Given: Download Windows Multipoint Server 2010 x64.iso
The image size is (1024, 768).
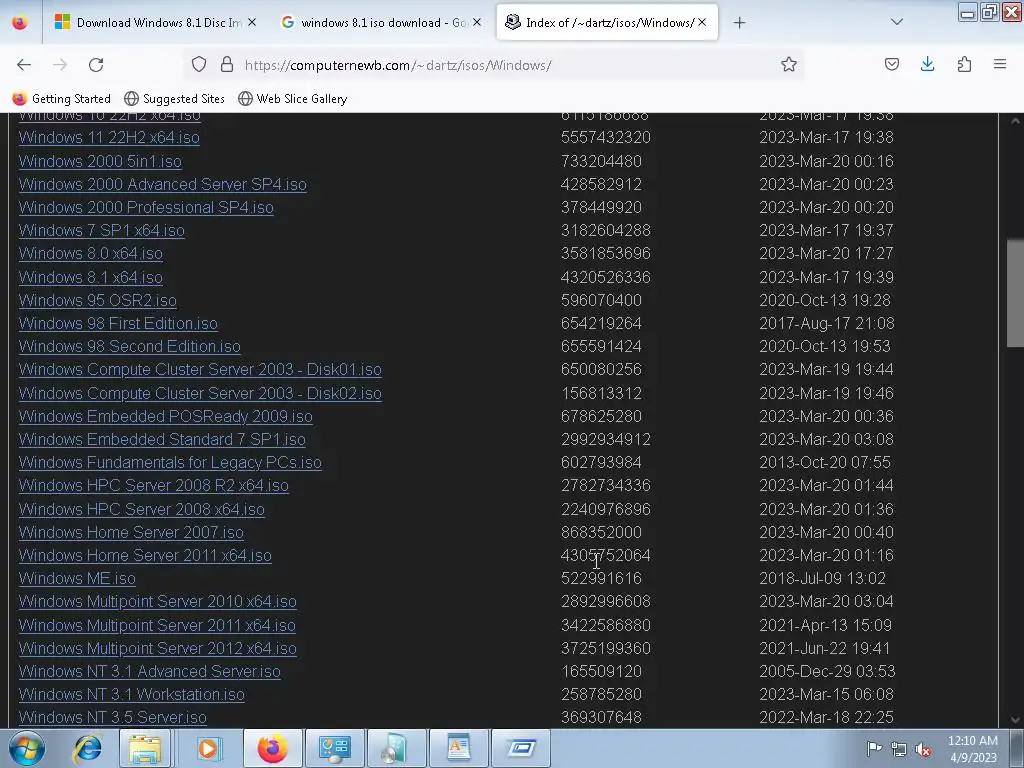Looking at the screenshot, I should 158,601.
